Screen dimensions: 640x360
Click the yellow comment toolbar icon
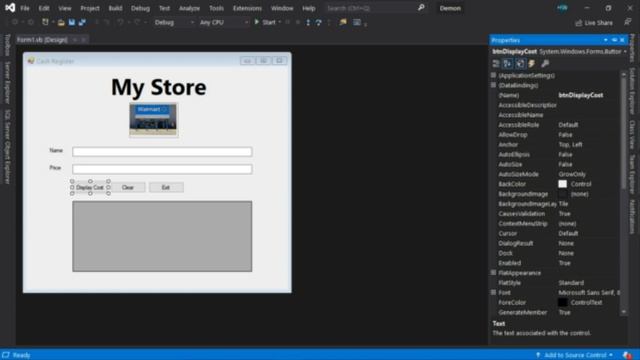click(343, 22)
